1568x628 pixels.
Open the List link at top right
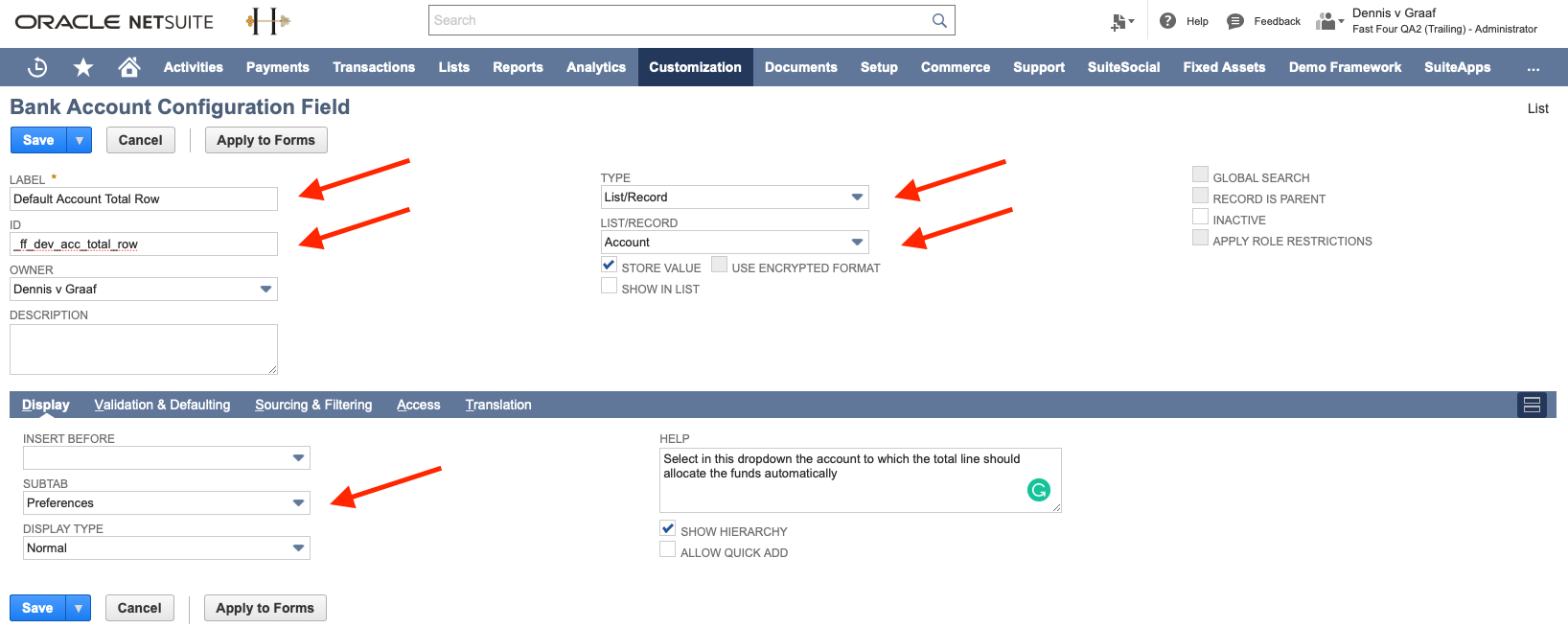click(1537, 108)
